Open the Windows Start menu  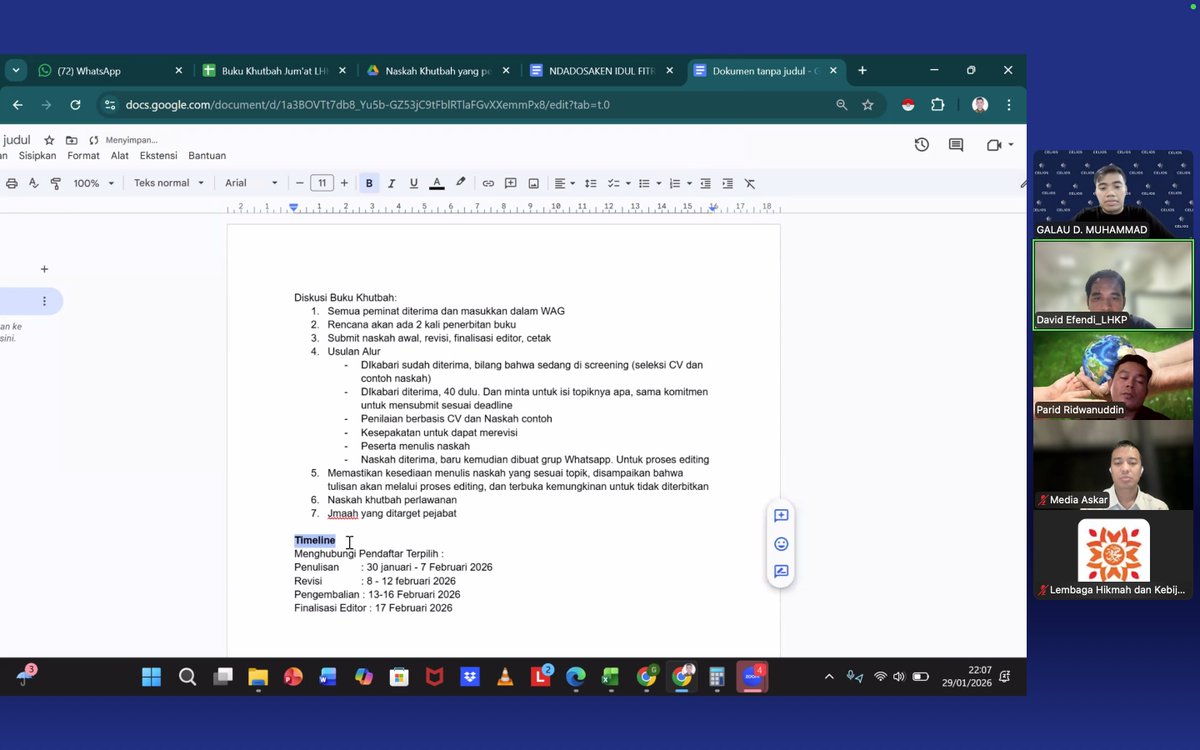(x=151, y=677)
